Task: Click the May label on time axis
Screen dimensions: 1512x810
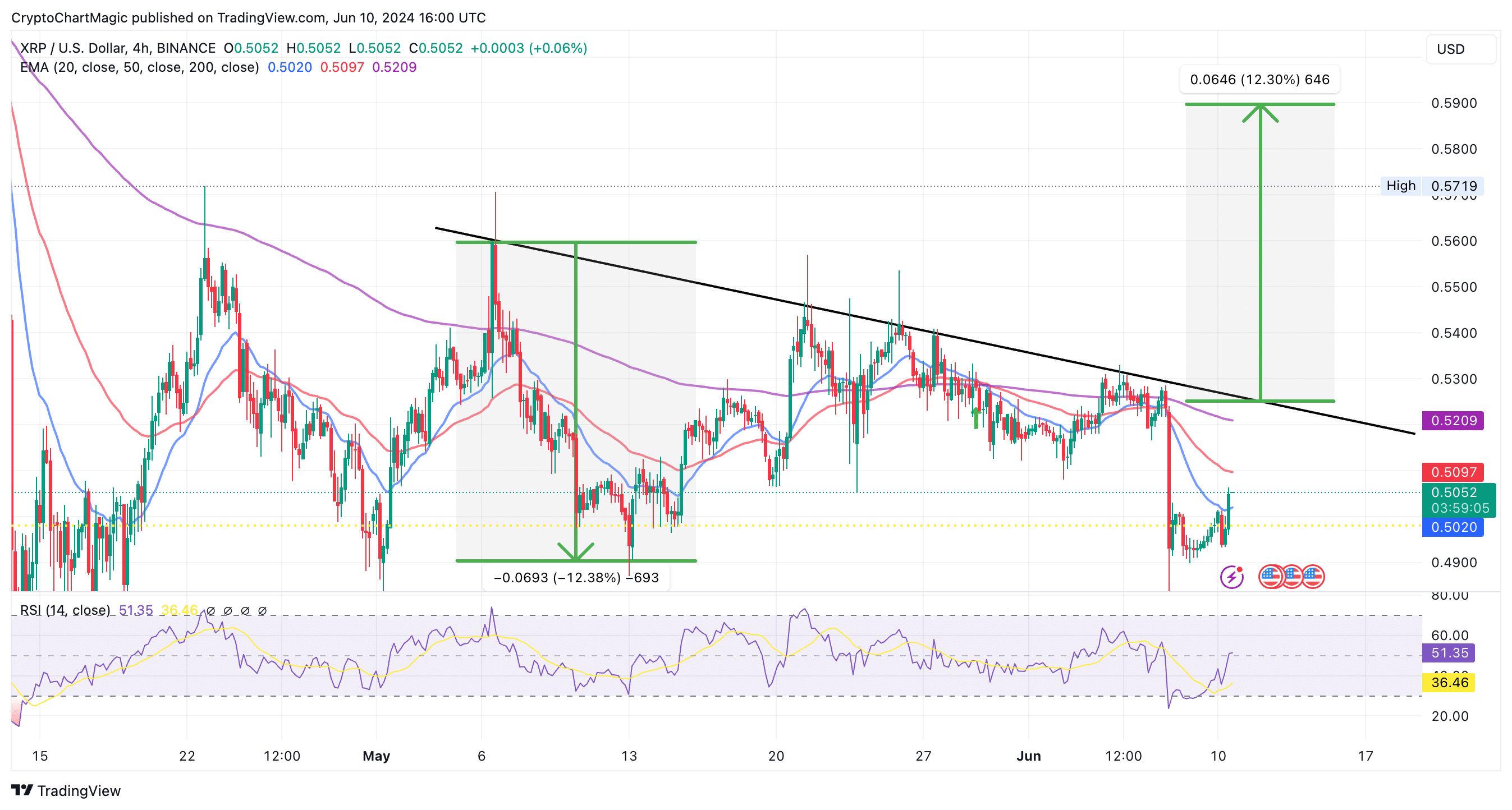Action: [376, 756]
